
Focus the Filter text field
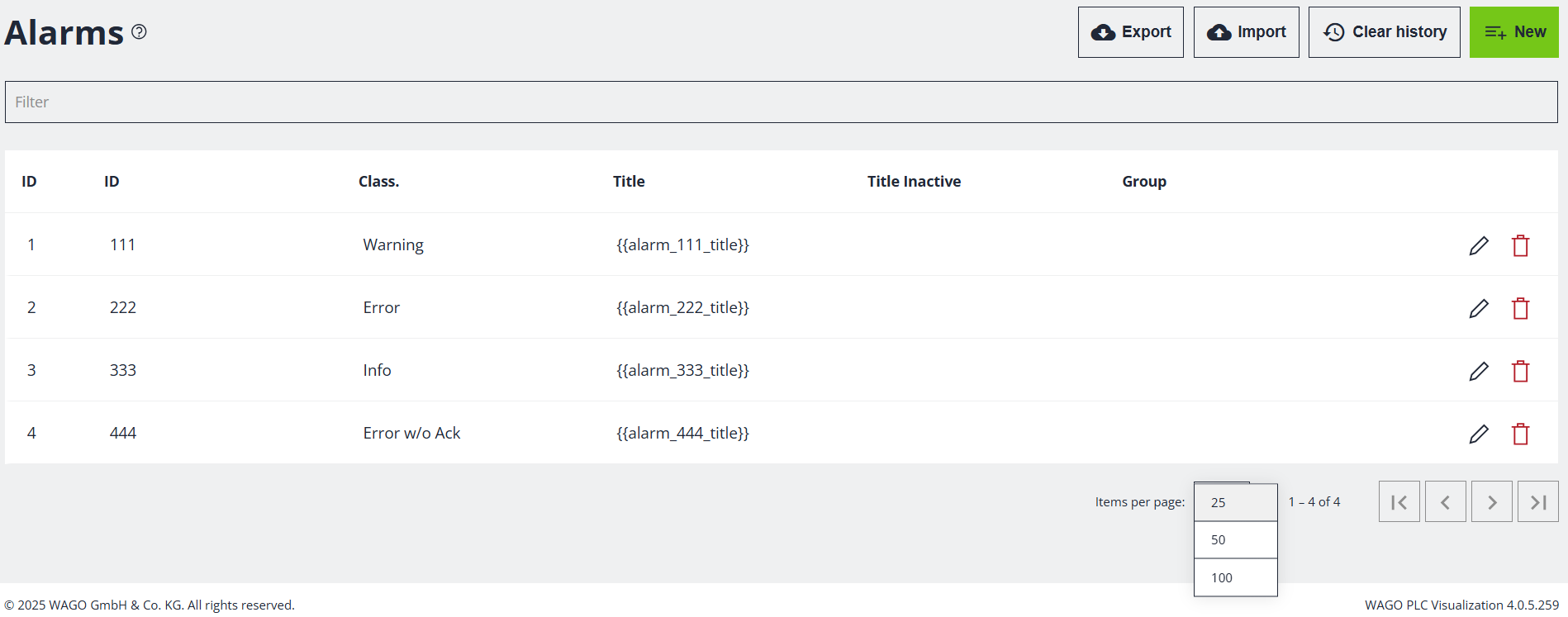781,102
